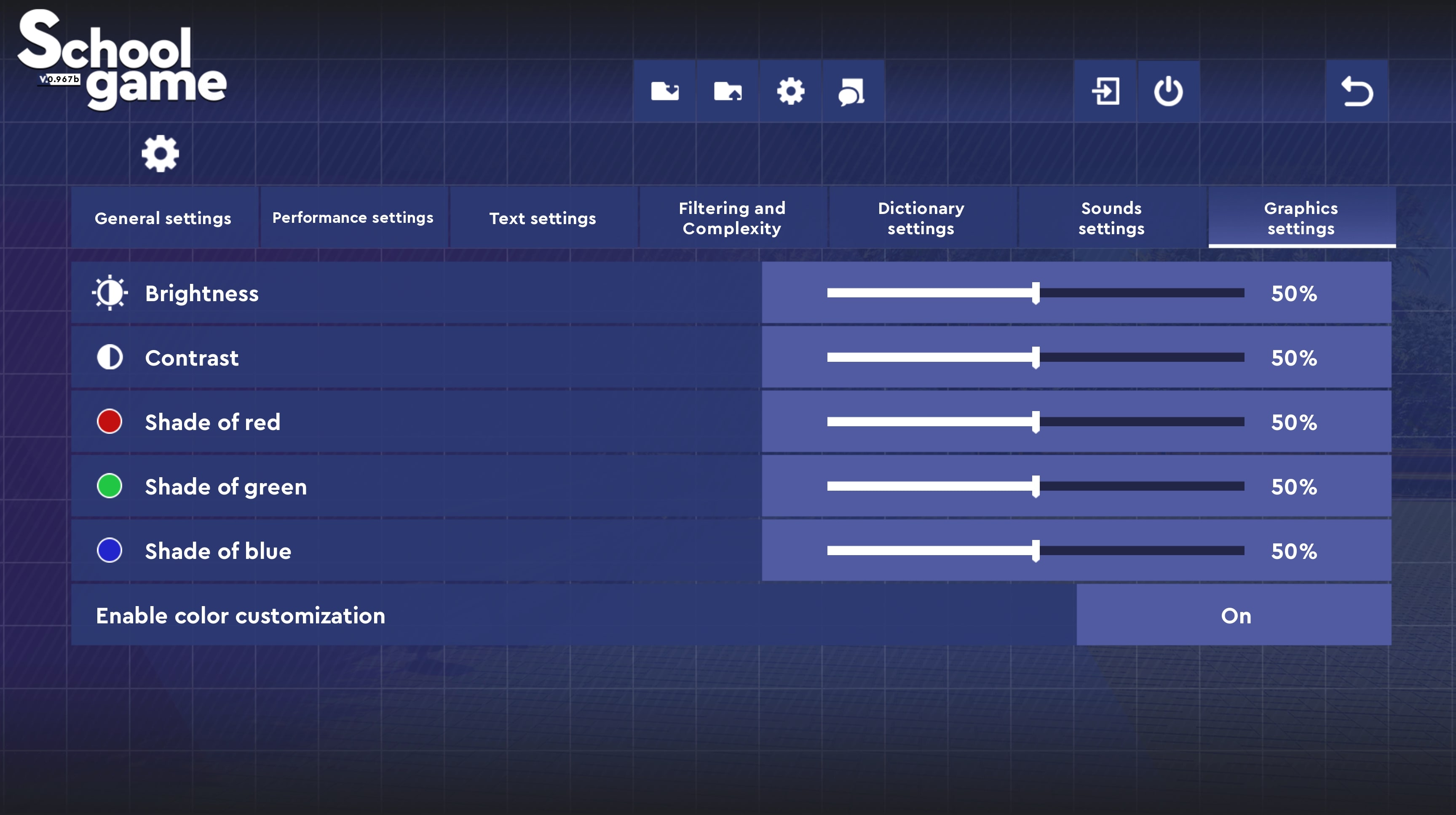This screenshot has height=815, width=1456.
Task: Click the Brightness slider handle
Action: (1036, 293)
